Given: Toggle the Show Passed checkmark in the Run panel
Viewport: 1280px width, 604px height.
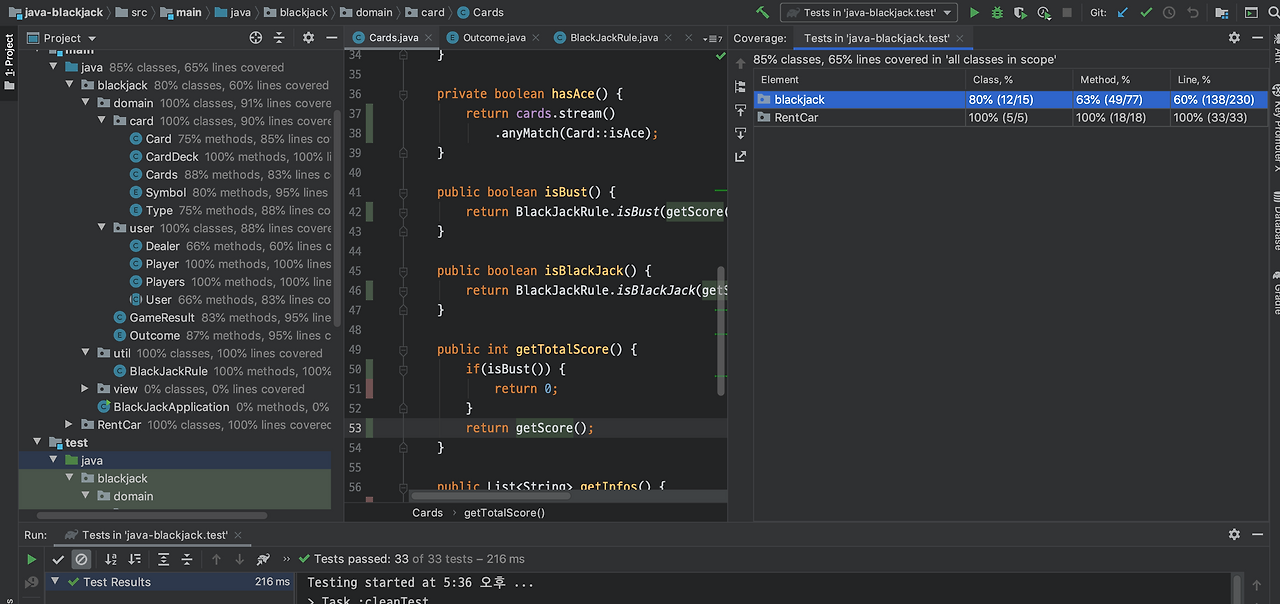Looking at the screenshot, I should [x=58, y=559].
